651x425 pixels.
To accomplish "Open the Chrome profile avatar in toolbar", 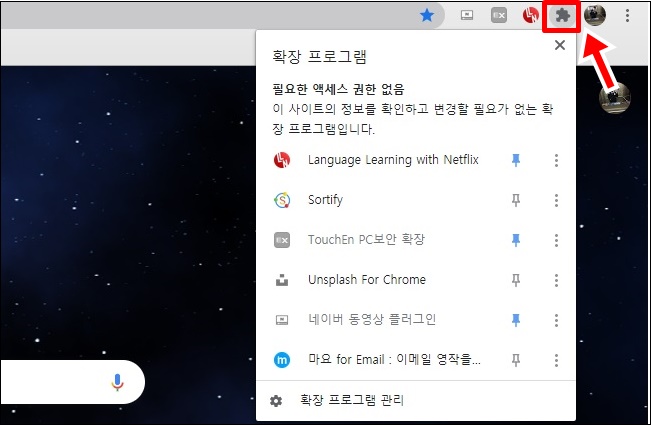I will 595,15.
